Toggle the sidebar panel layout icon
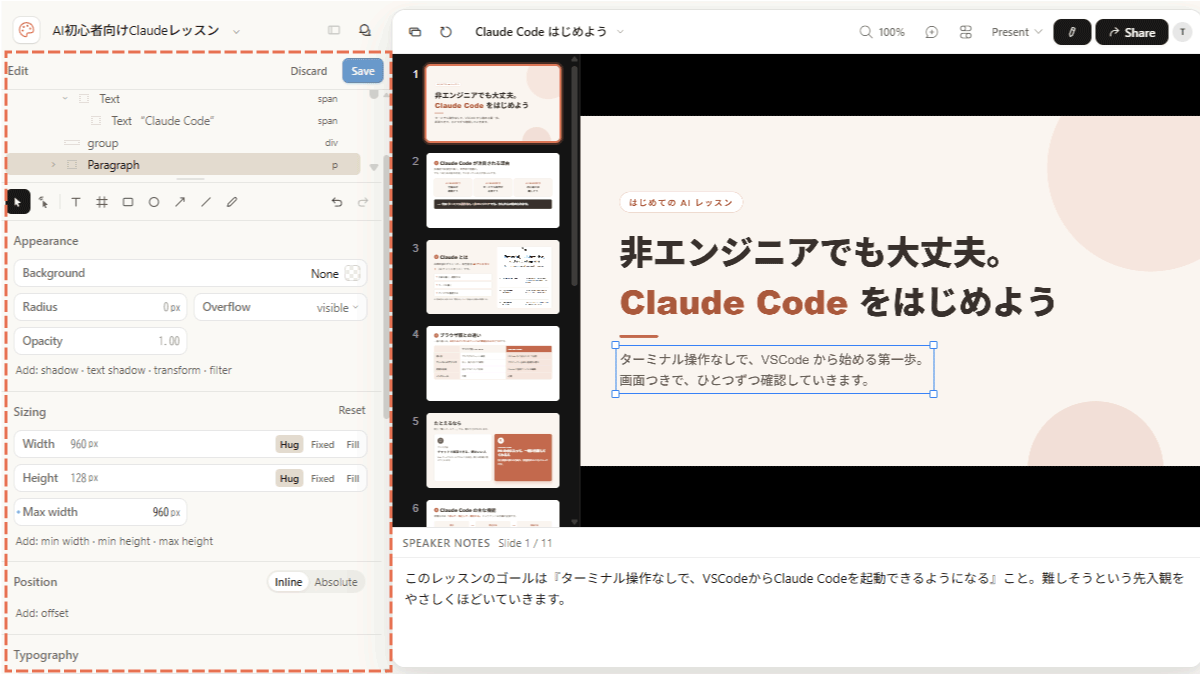The width and height of the screenshot is (1200, 675). click(x=334, y=31)
